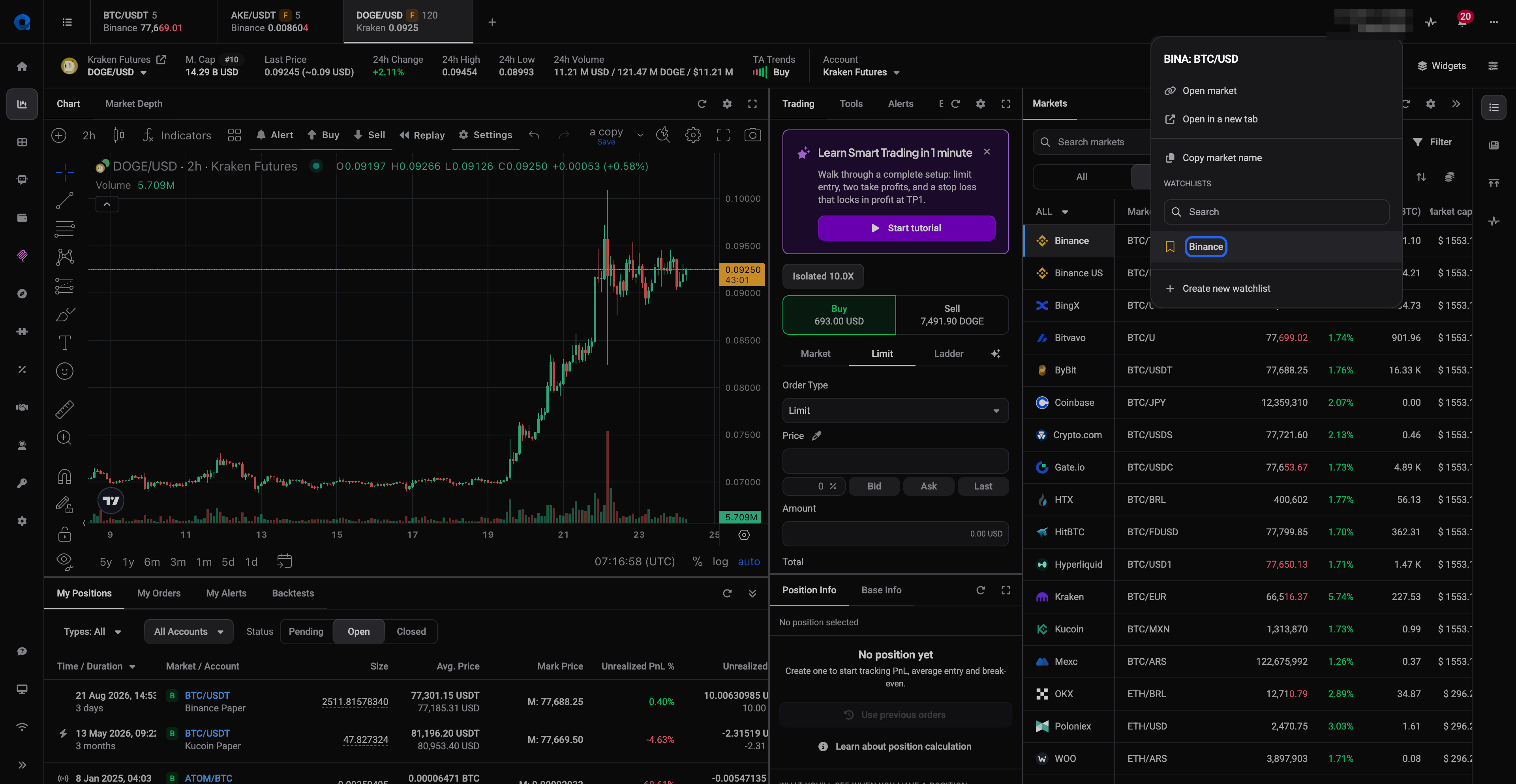
Task: Sort by Time / Duration dropdown
Action: point(96,666)
